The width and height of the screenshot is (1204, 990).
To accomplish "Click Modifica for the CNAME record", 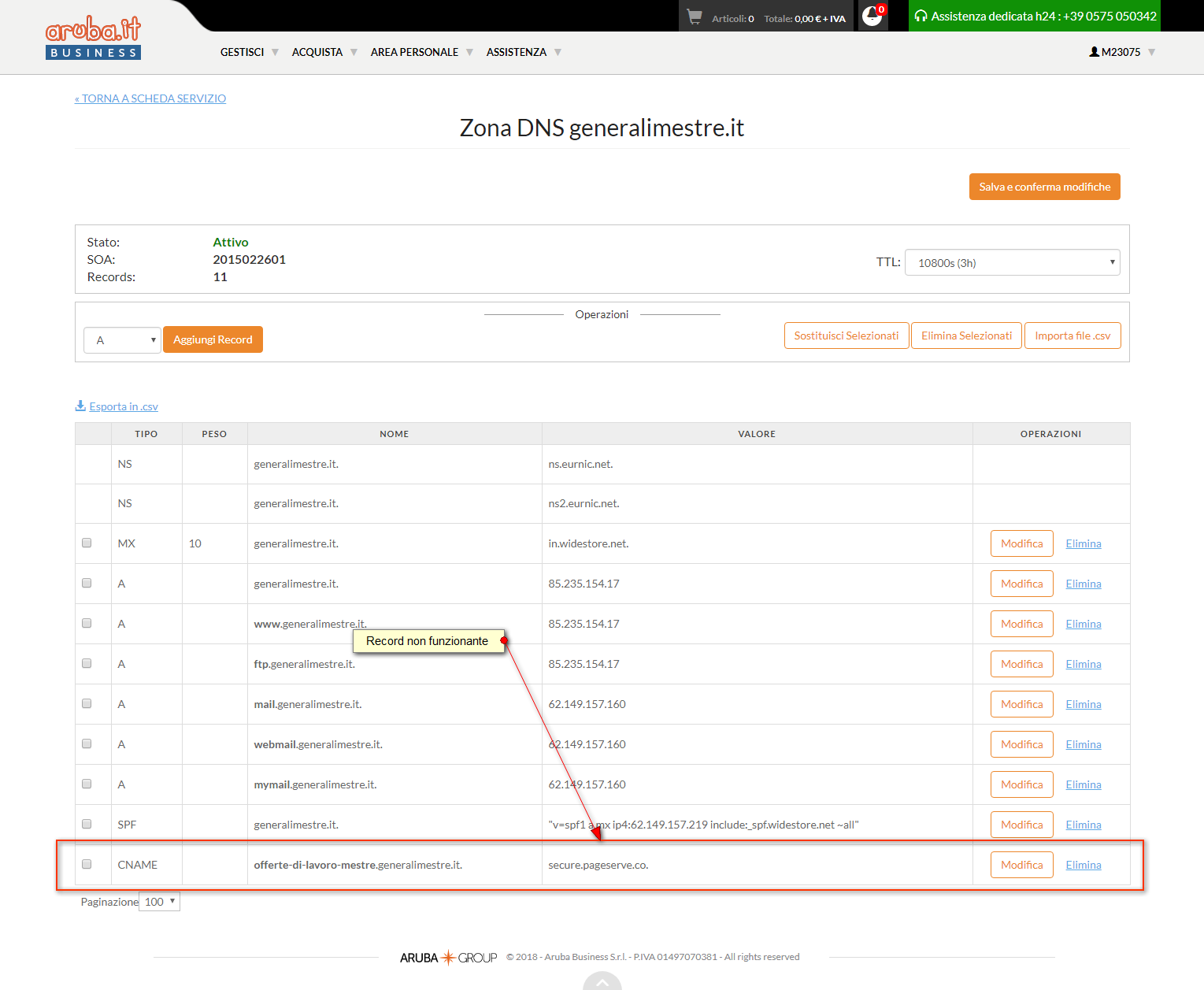I will (x=1022, y=865).
